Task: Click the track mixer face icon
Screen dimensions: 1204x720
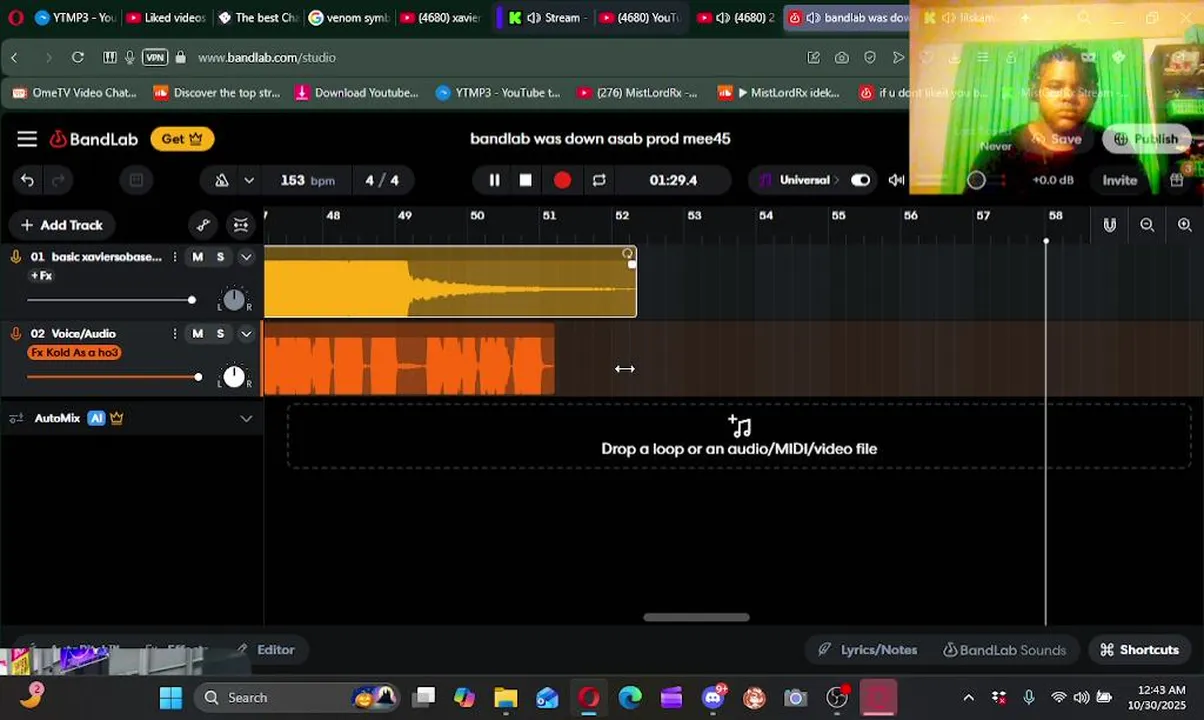Action: (x=241, y=225)
